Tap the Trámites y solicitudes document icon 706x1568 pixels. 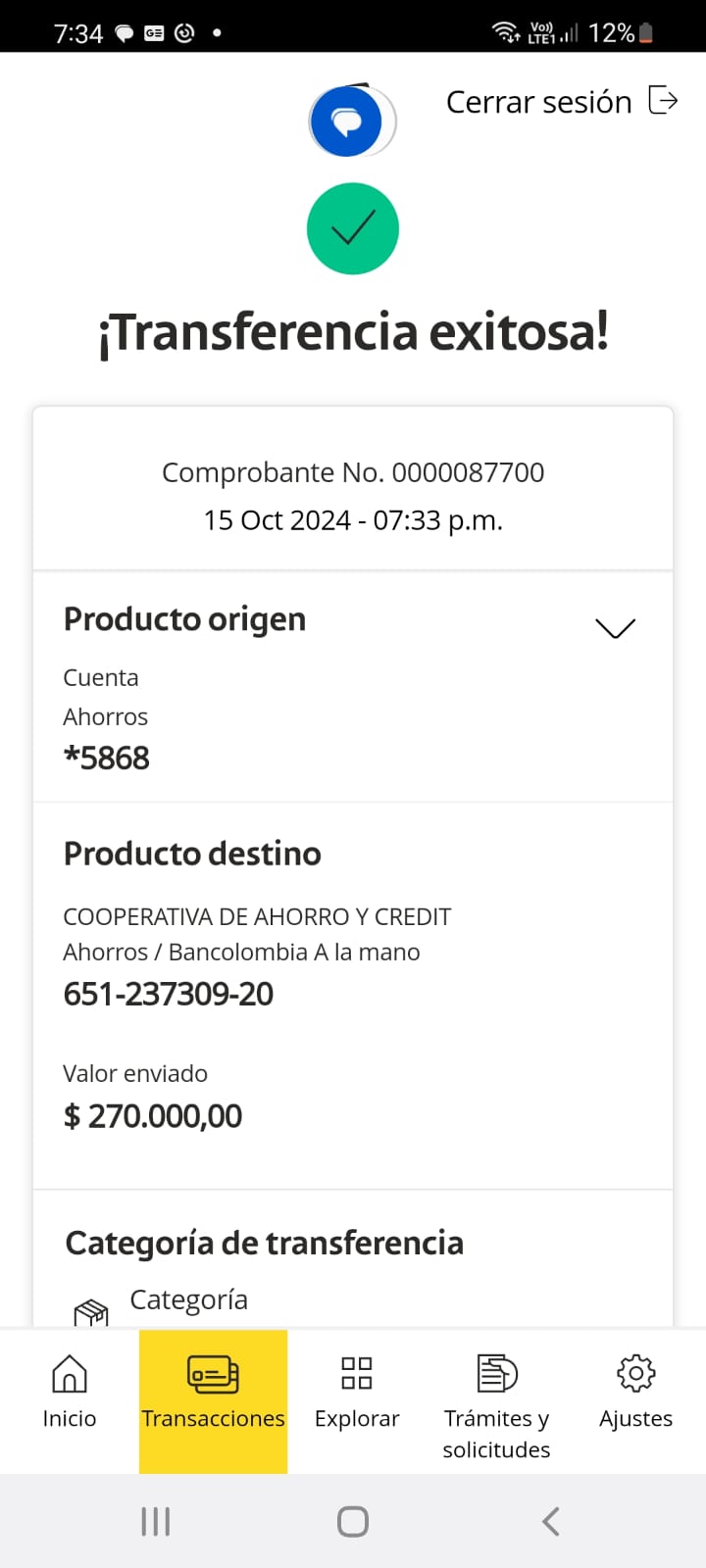(497, 1374)
